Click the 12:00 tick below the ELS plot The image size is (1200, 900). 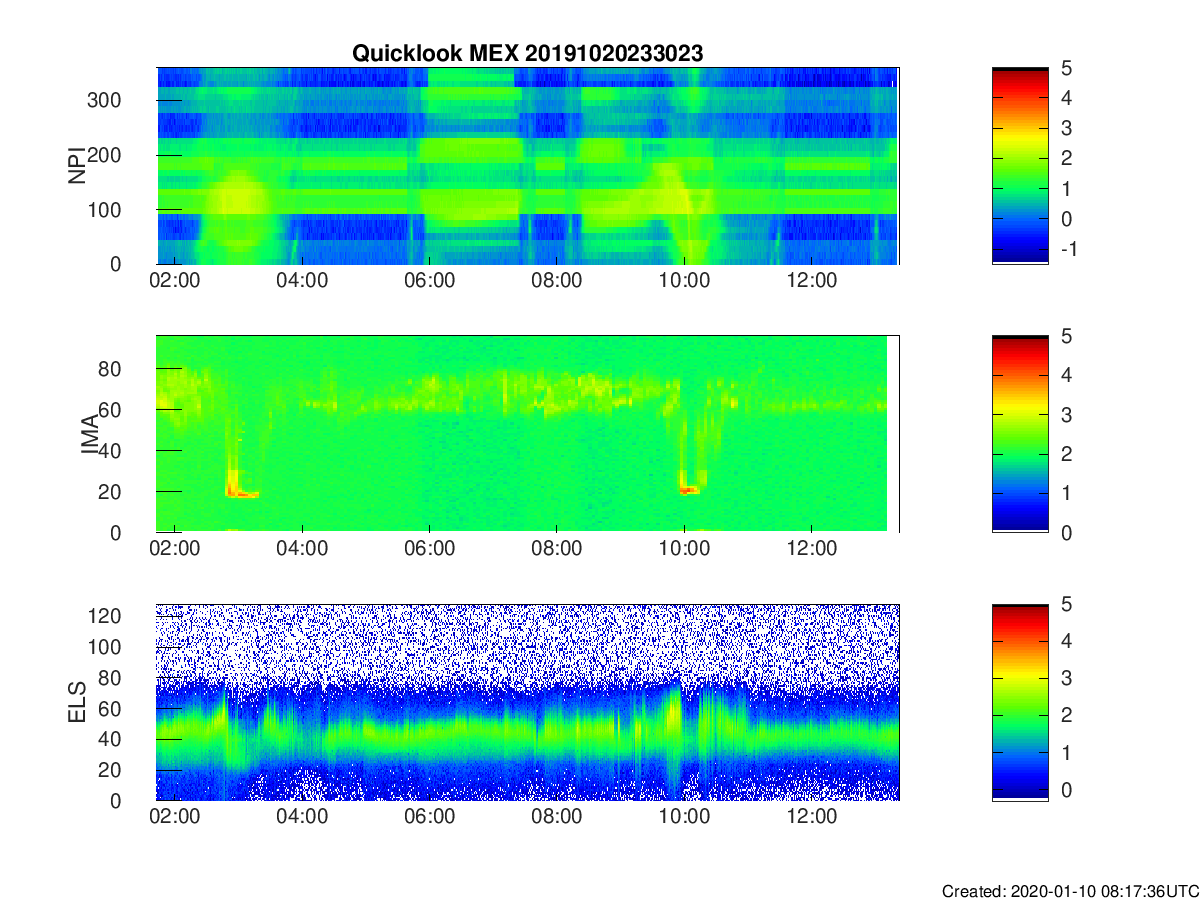tap(812, 818)
